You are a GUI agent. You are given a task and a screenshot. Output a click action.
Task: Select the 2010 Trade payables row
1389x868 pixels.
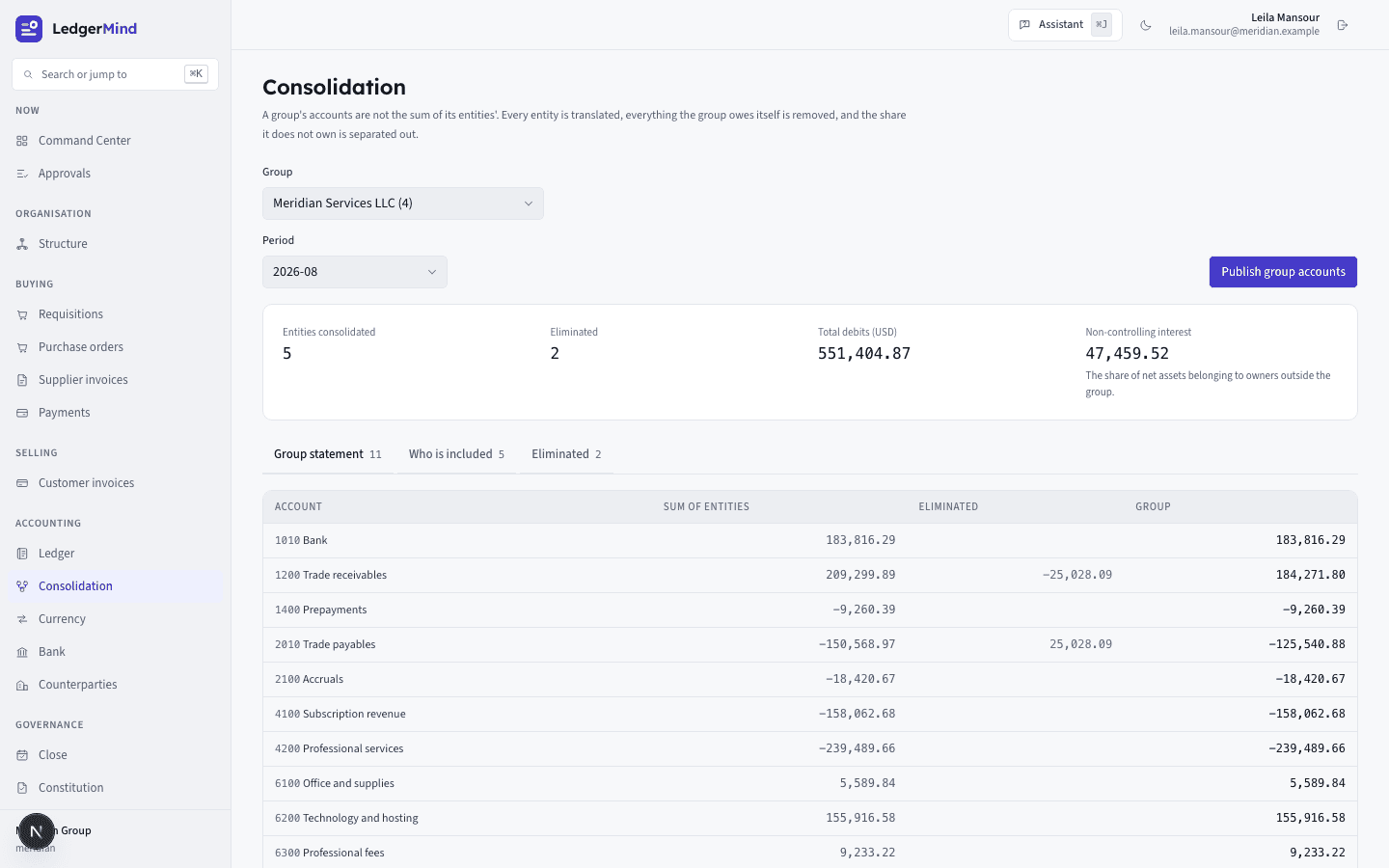[810, 644]
